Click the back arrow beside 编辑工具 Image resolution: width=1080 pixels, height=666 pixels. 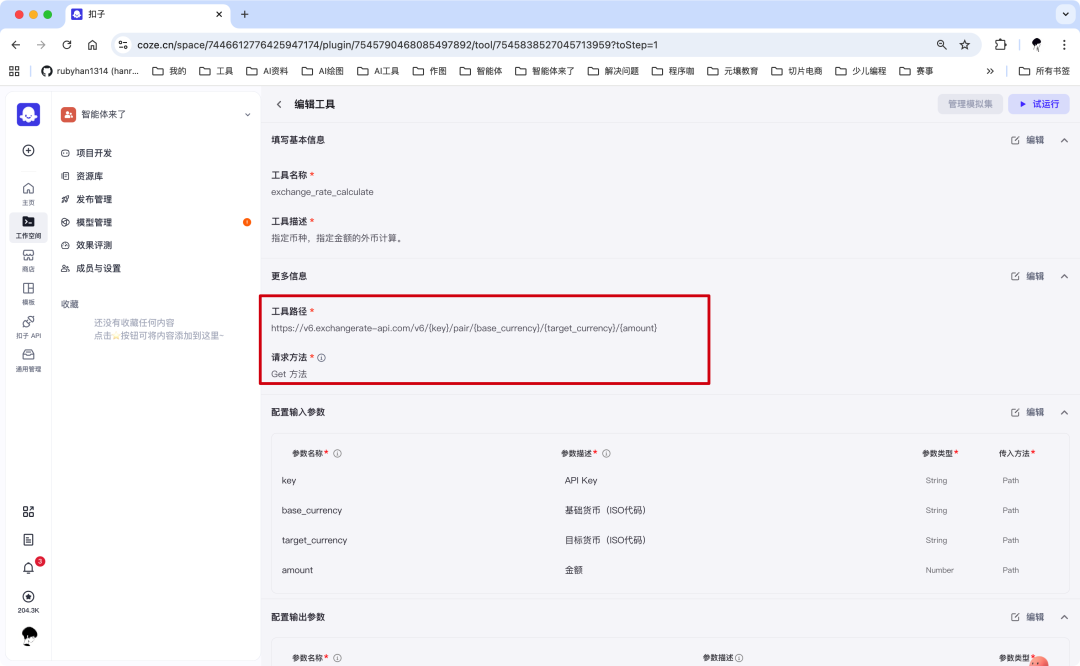(279, 104)
